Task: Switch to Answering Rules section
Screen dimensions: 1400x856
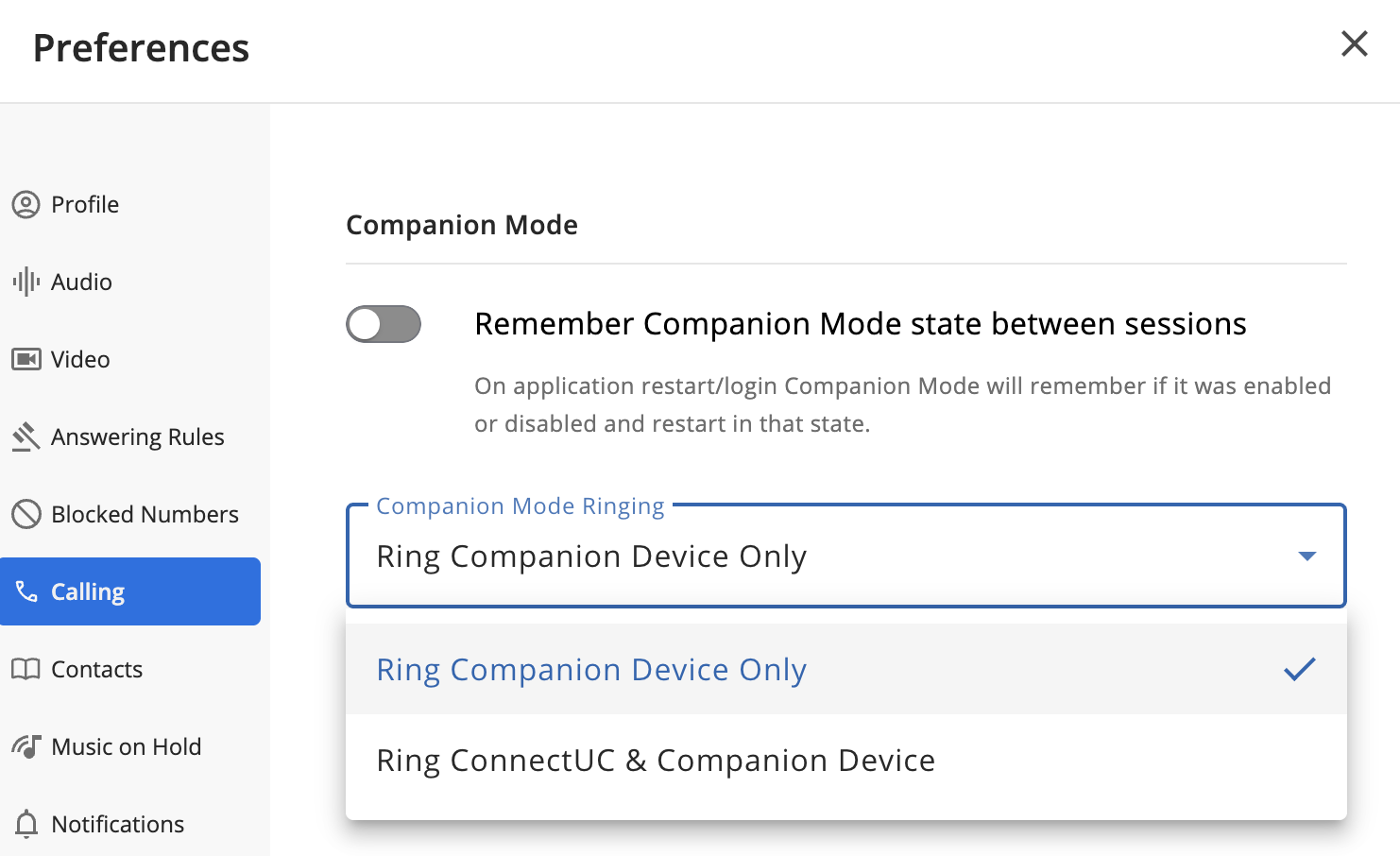Action: pyautogui.click(x=137, y=437)
